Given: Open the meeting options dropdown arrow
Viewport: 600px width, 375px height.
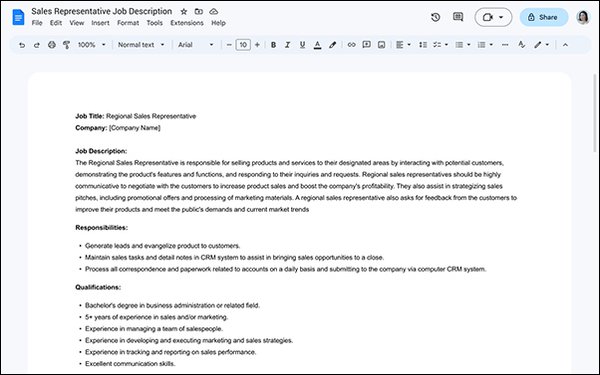Looking at the screenshot, I should (x=501, y=17).
